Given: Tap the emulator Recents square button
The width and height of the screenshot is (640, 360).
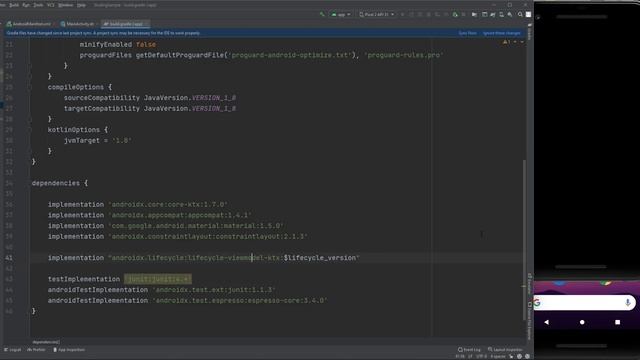Looking at the screenshot, I should 618,322.
